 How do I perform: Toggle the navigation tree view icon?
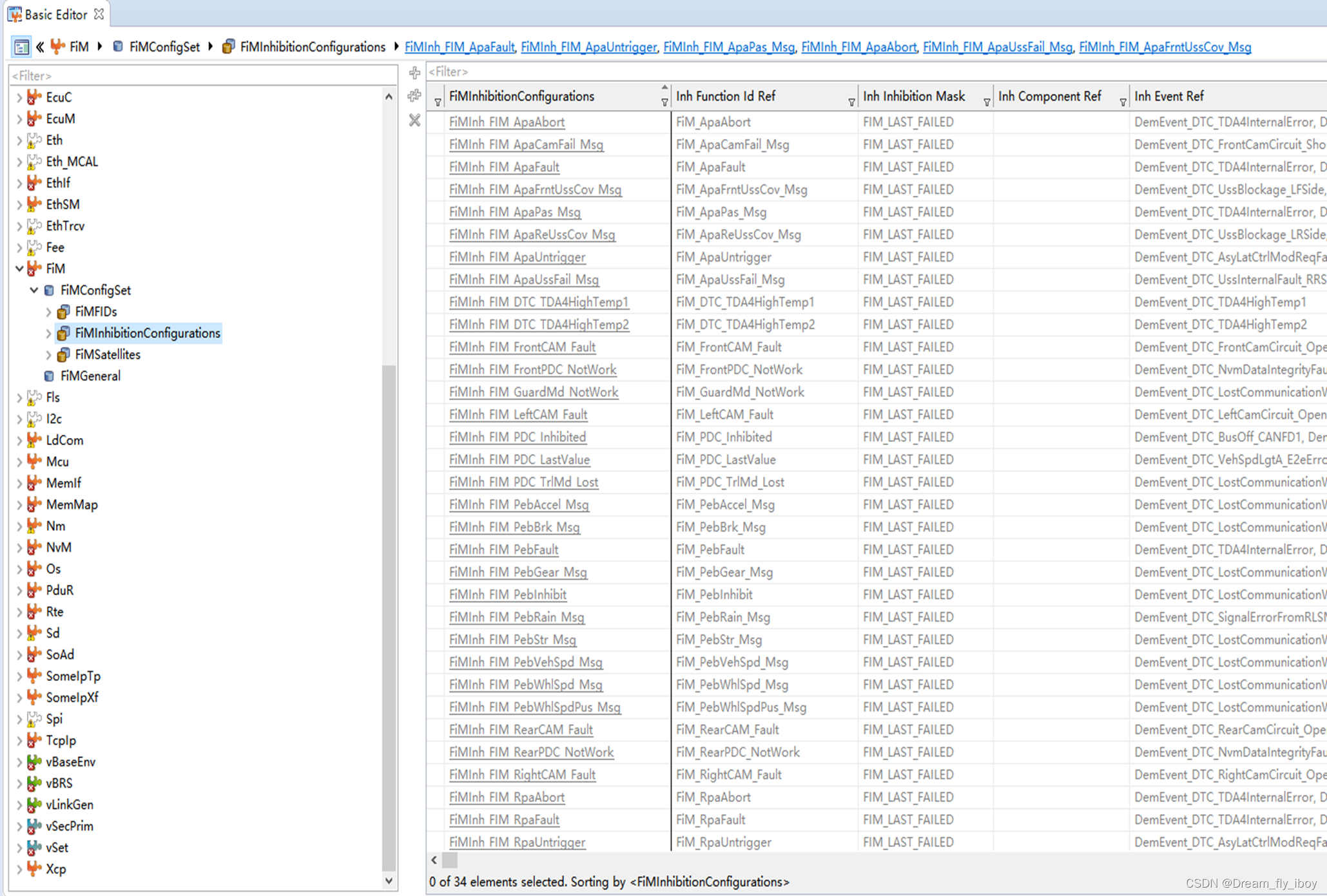click(21, 47)
